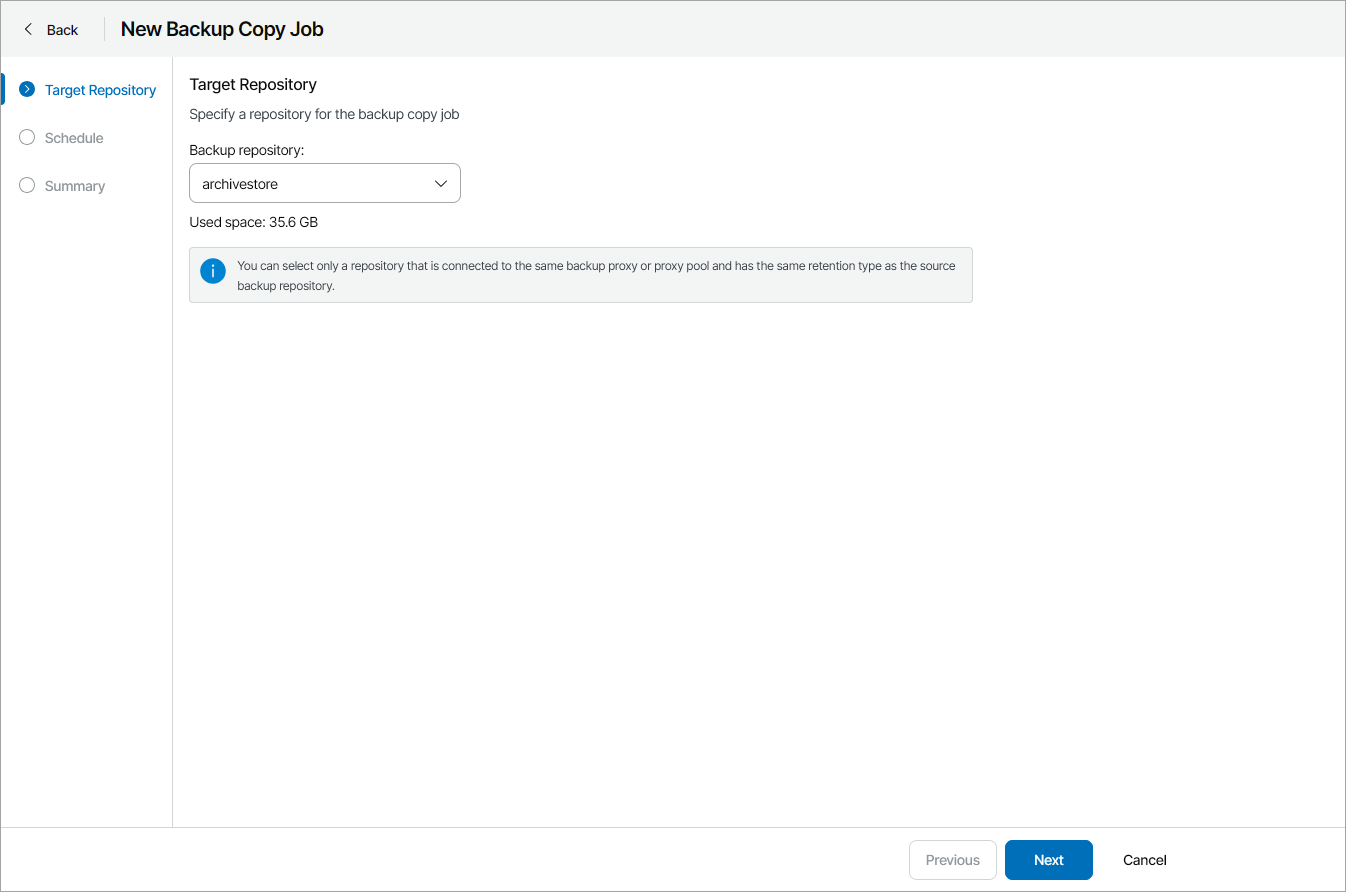Switch to the Schedule step label

74,138
